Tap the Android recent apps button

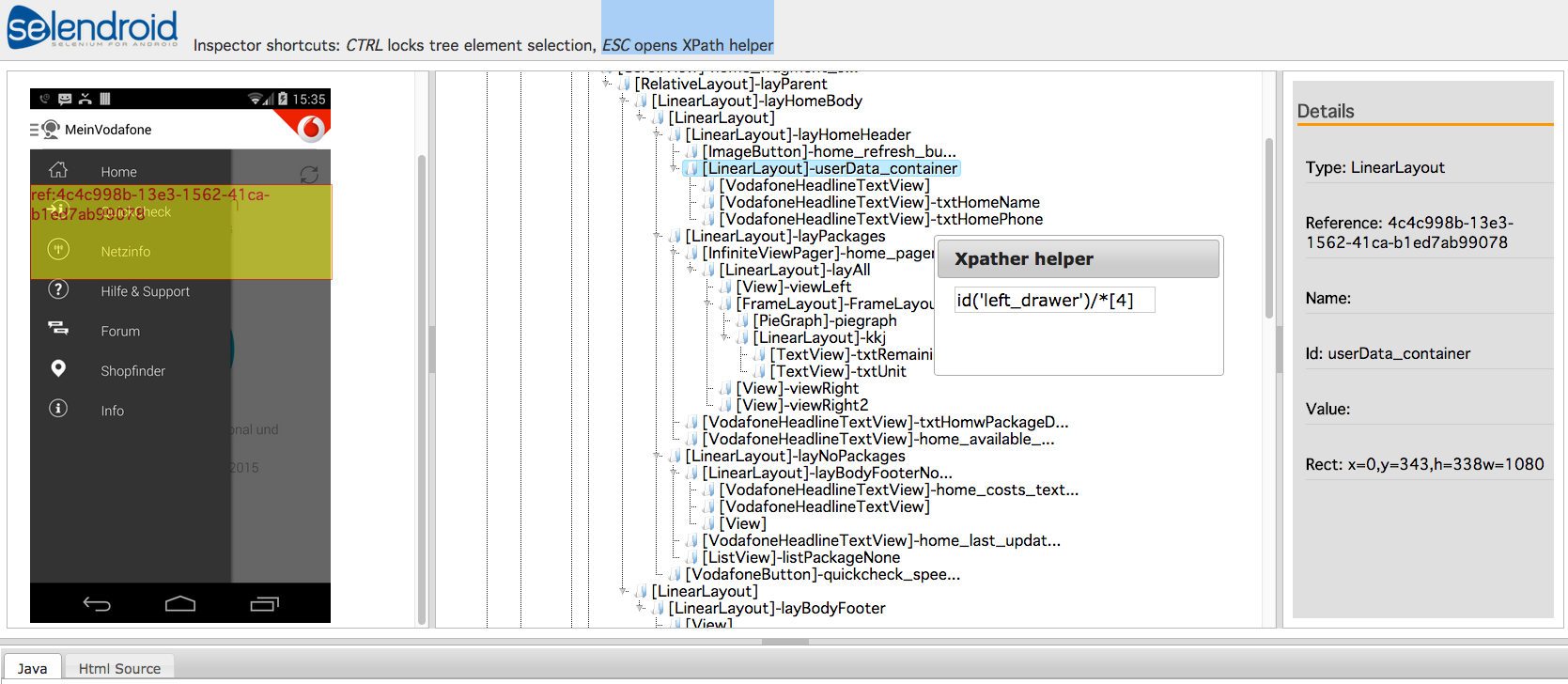(x=265, y=604)
